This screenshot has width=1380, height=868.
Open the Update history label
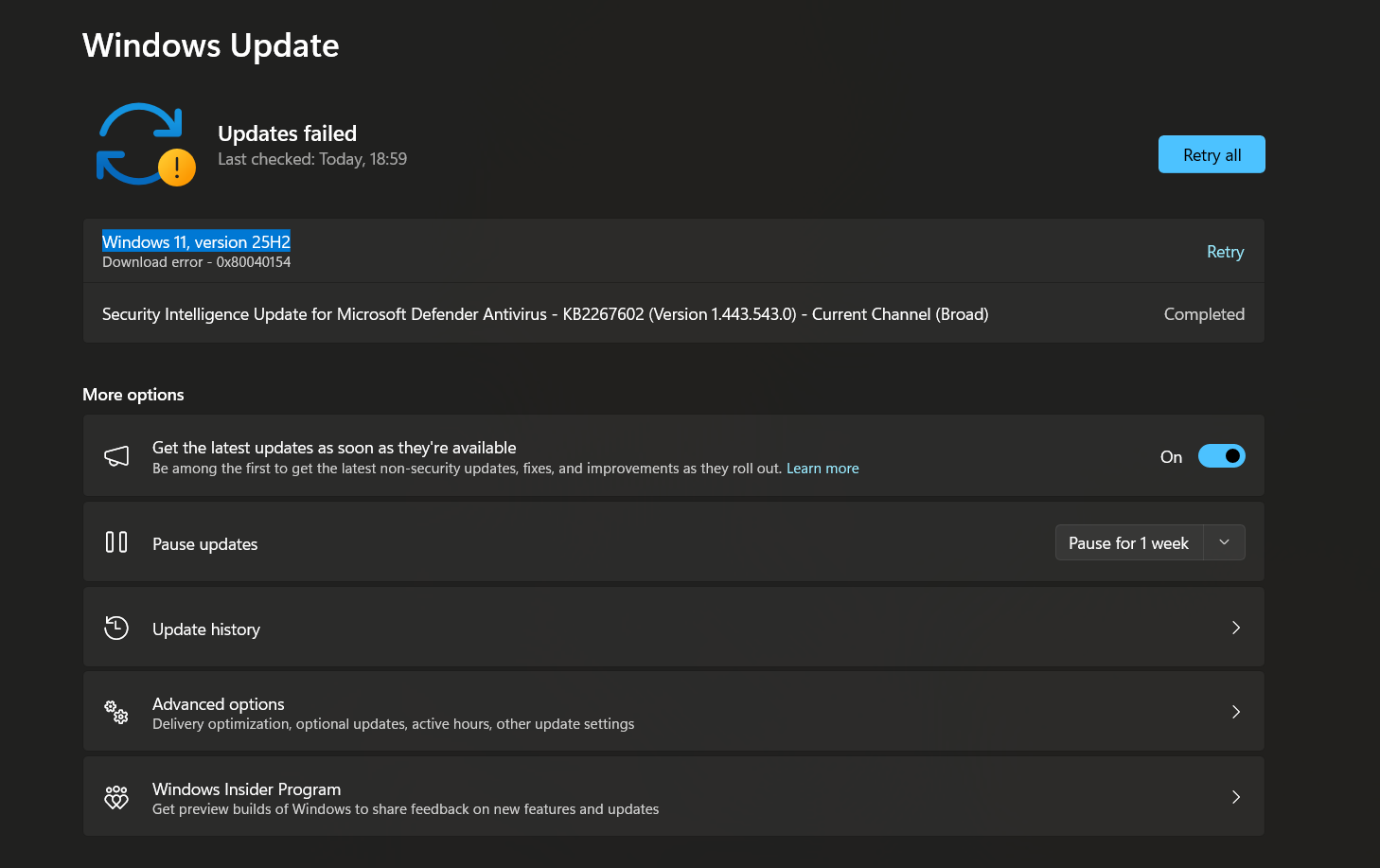click(206, 629)
